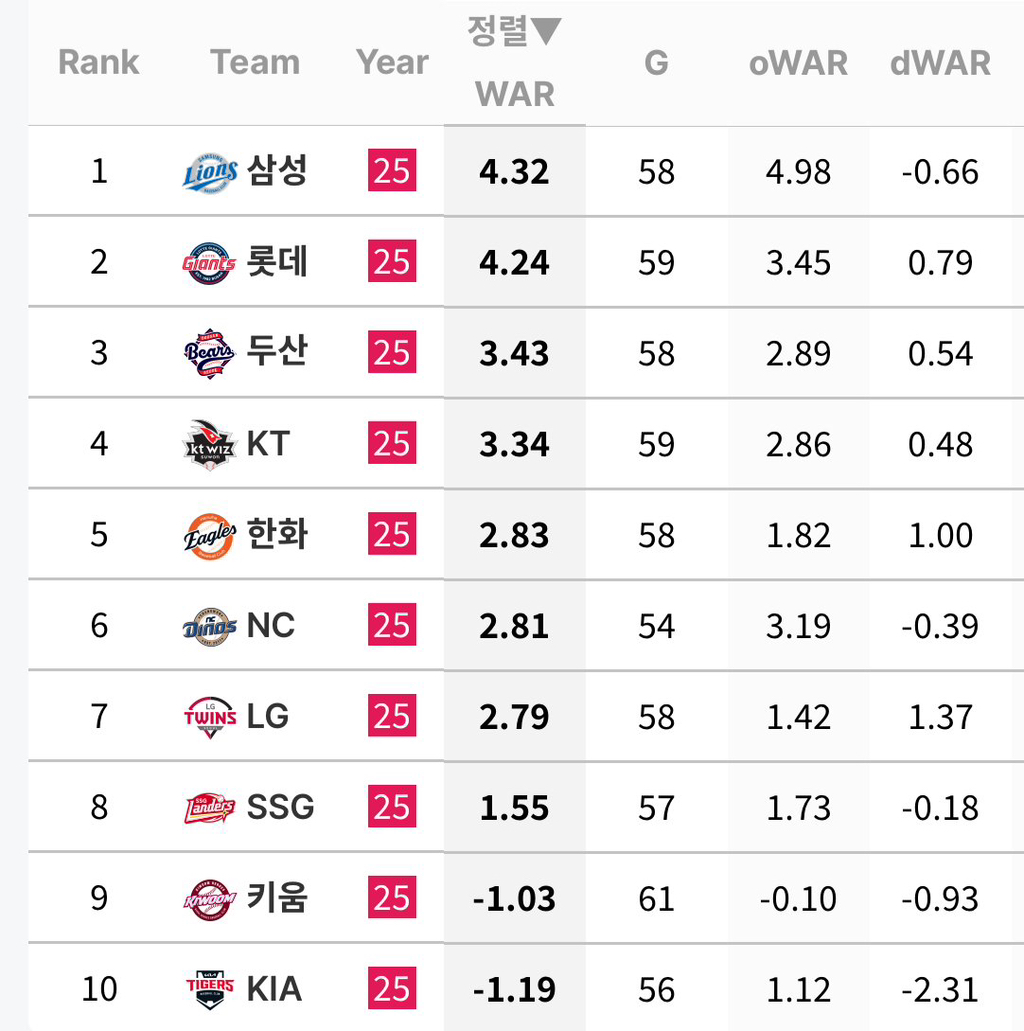
Task: Click the KT Wiz team logo
Action: point(210,445)
